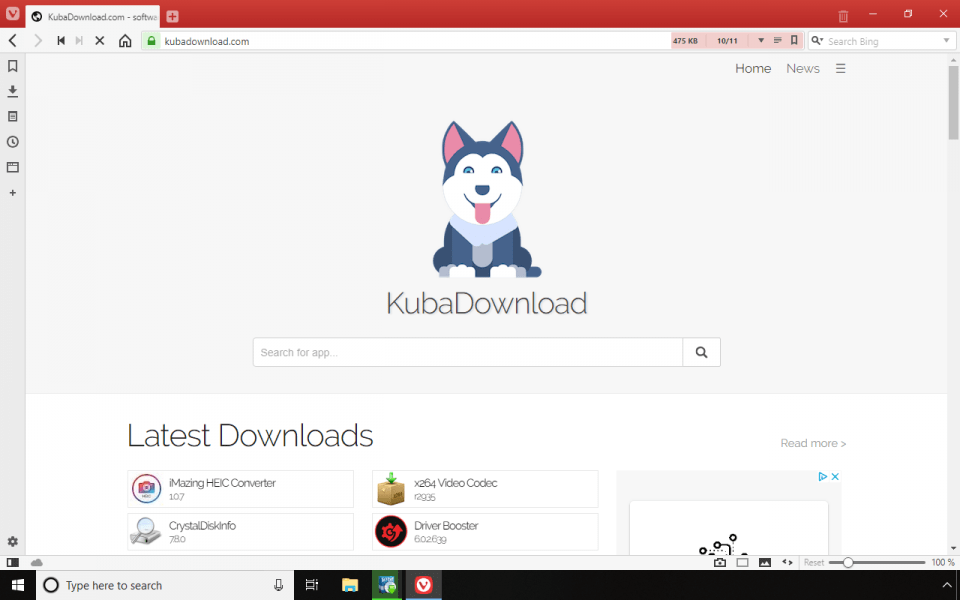This screenshot has width=960, height=600.
Task: Open the Window side panel
Action: click(12, 167)
